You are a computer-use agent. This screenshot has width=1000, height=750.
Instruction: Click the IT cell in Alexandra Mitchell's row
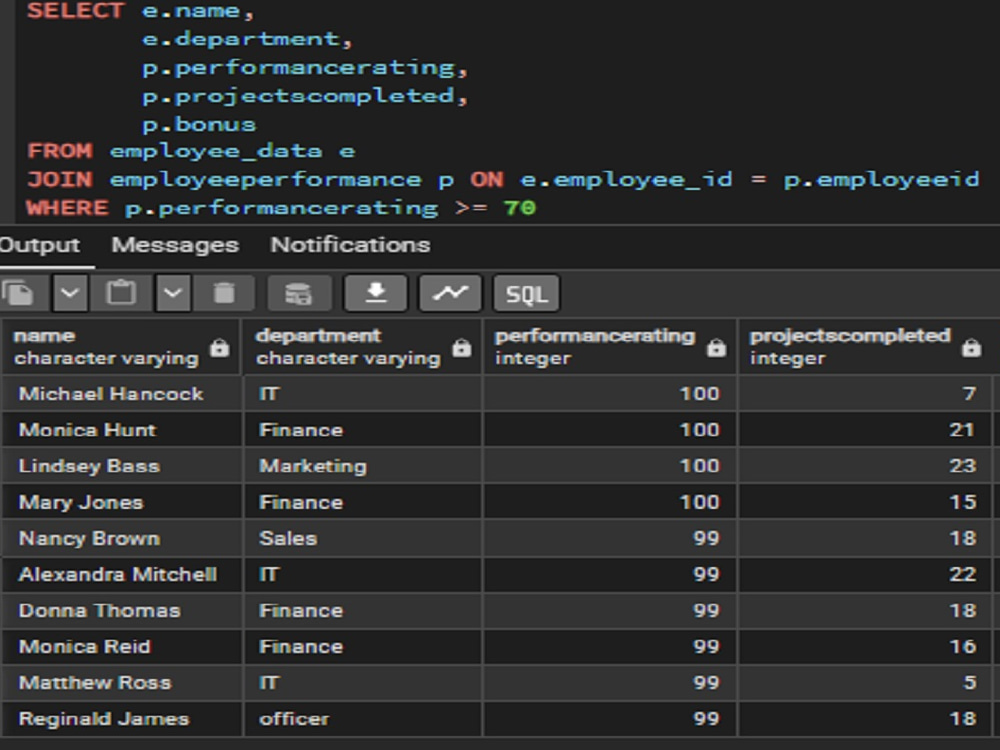[363, 575]
